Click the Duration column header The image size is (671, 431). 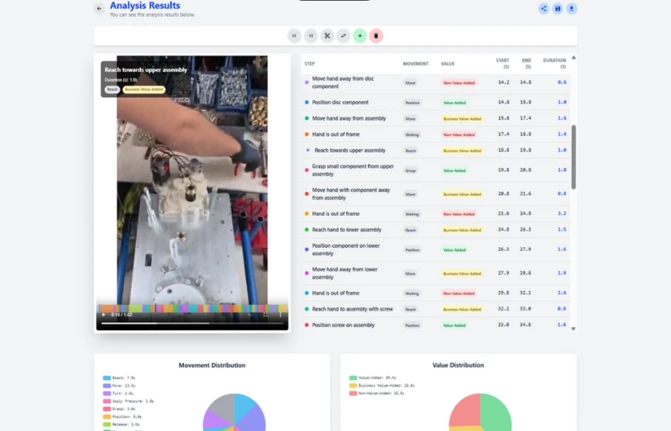(554, 63)
